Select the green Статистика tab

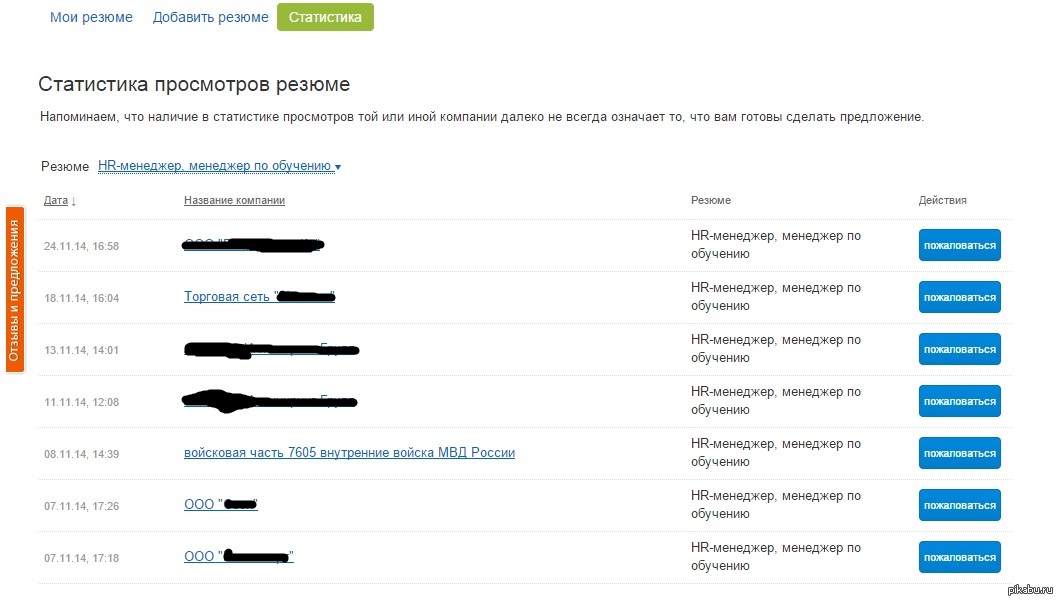(325, 17)
